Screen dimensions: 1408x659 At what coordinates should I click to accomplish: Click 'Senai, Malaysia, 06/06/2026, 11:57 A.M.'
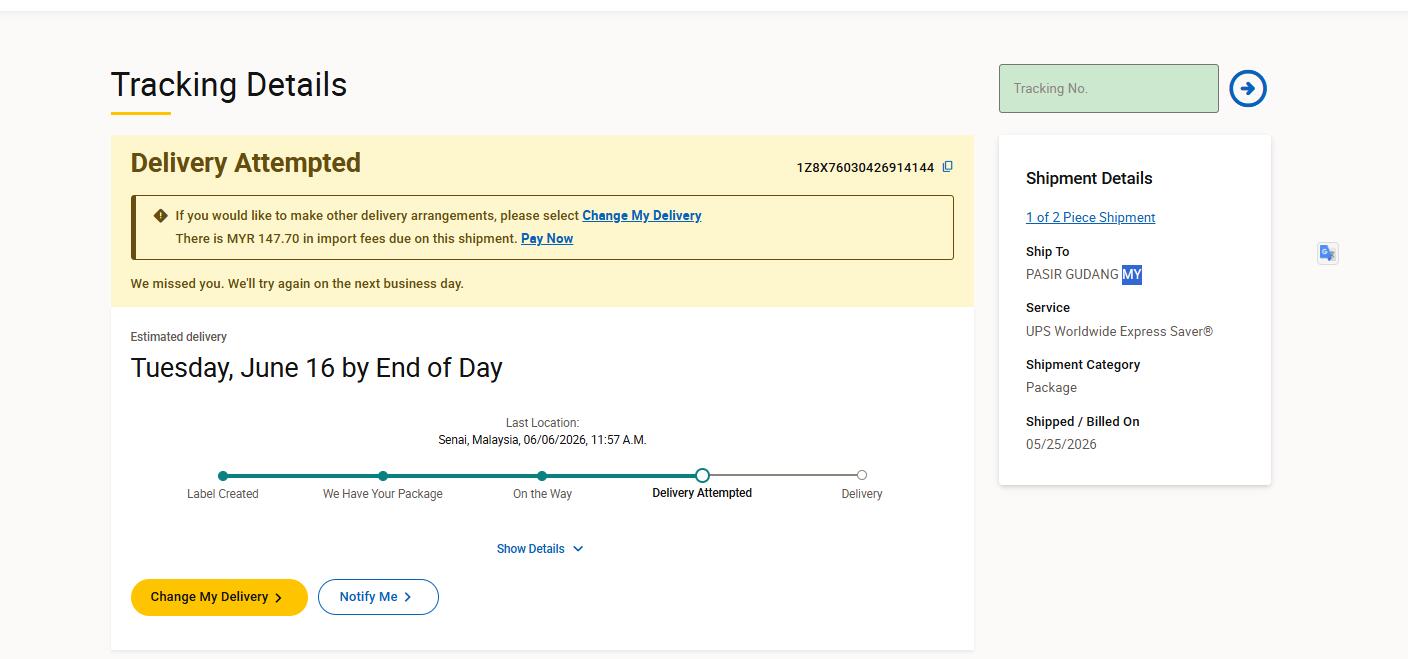point(542,440)
